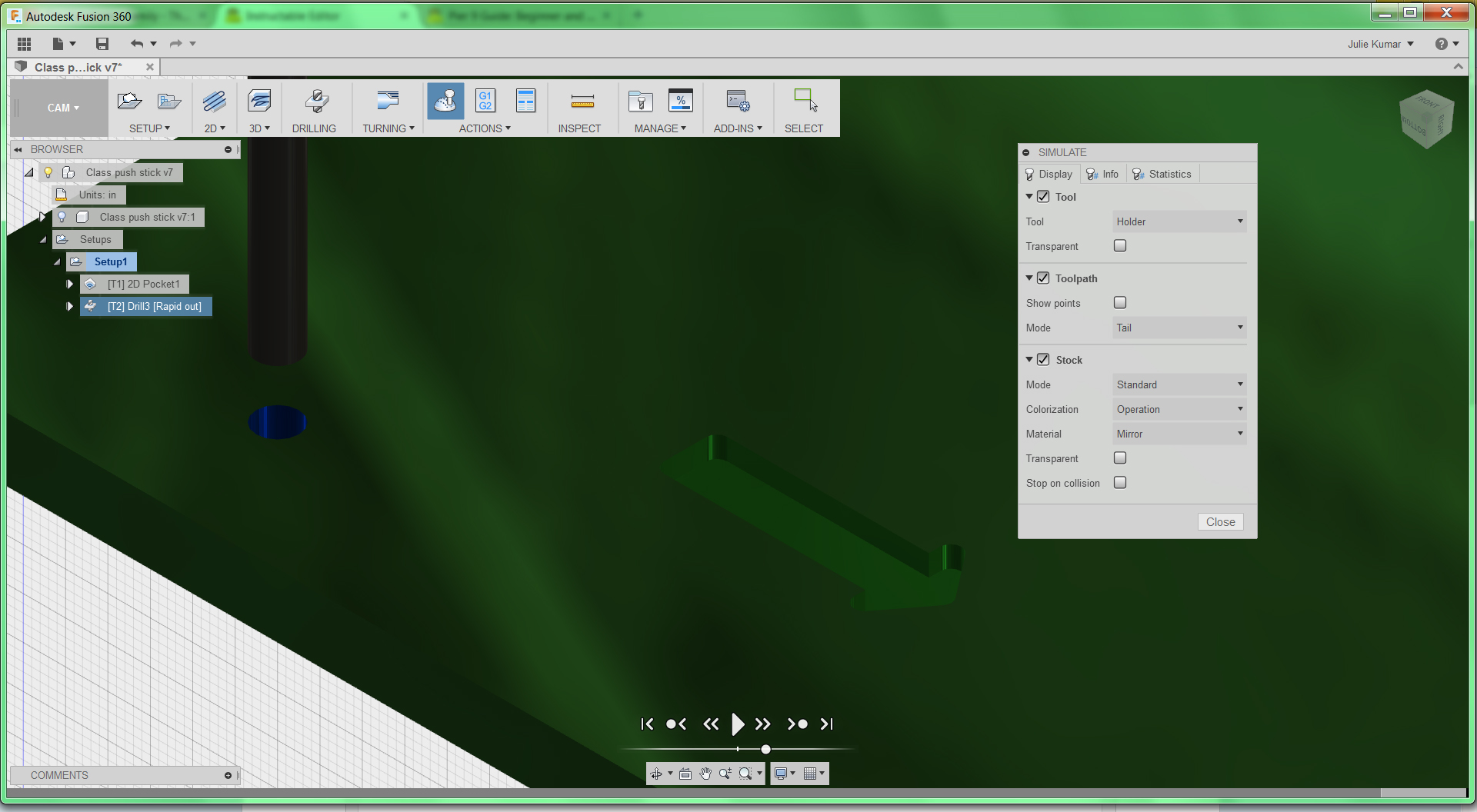The height and width of the screenshot is (812, 1477).
Task: Select the Drilling tool icon
Action: pos(315,101)
